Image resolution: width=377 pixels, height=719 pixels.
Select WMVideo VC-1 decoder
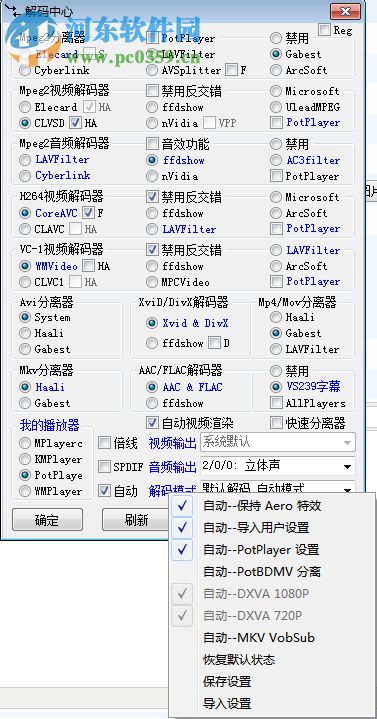tap(24, 266)
